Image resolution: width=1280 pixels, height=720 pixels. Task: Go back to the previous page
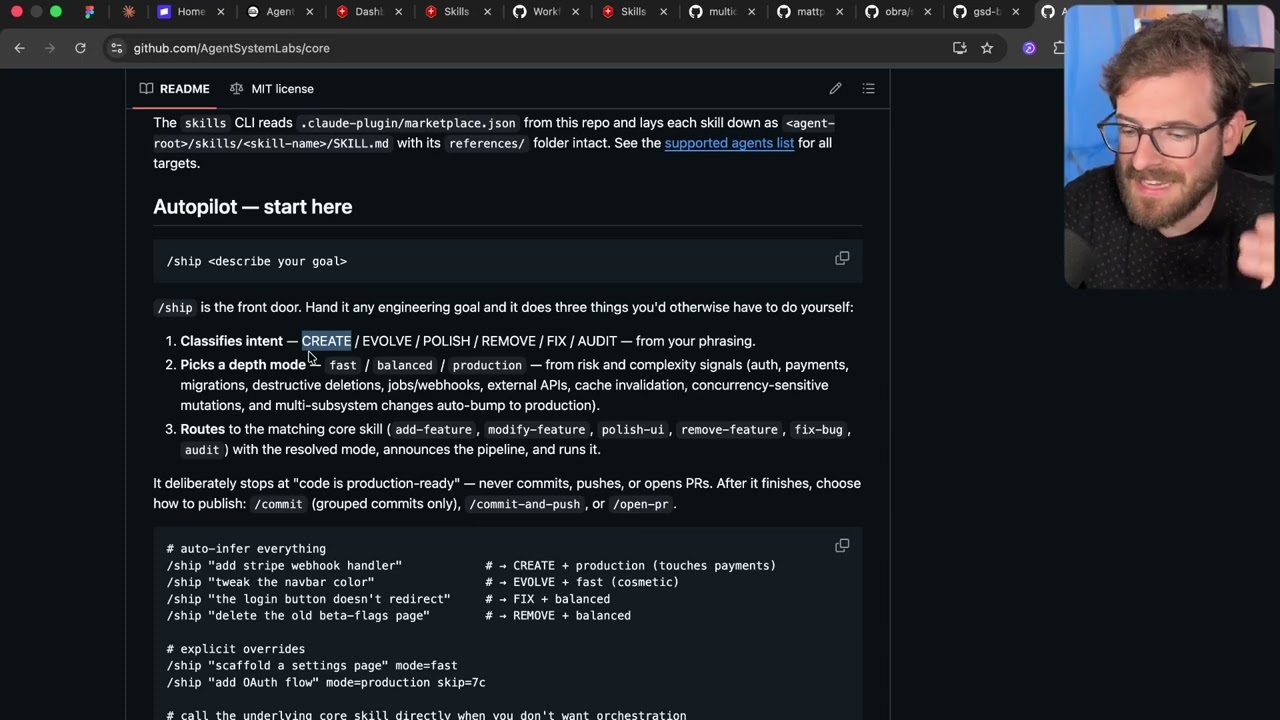pyautogui.click(x=19, y=48)
